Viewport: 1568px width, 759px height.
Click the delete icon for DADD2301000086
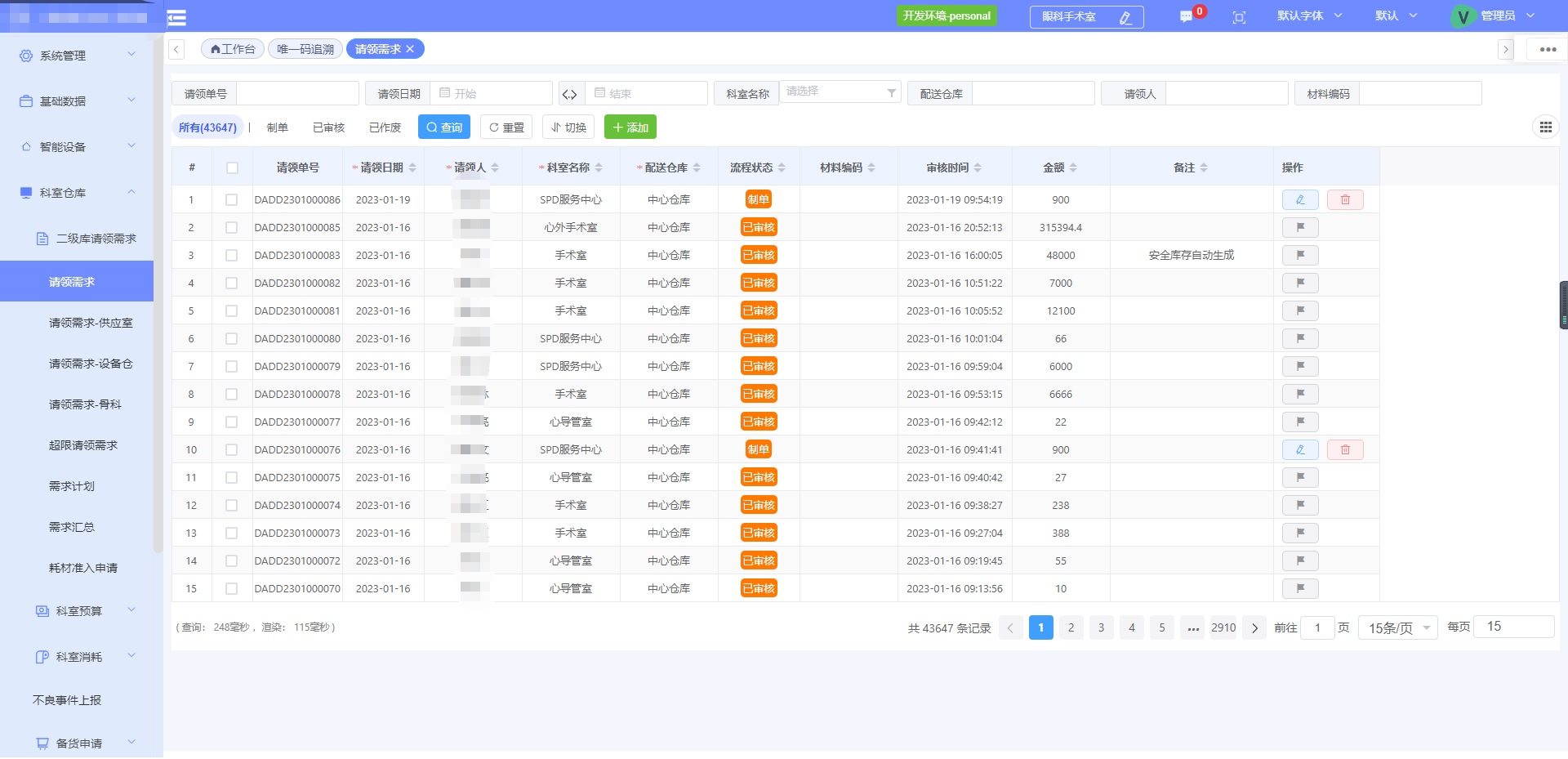click(1345, 199)
